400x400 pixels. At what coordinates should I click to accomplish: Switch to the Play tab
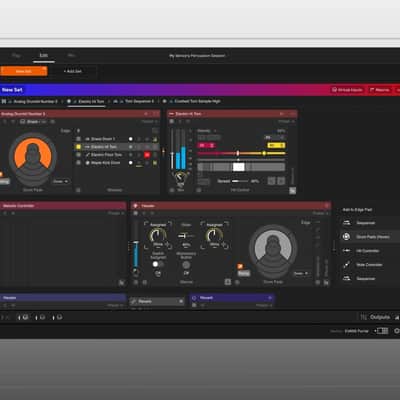(16, 55)
